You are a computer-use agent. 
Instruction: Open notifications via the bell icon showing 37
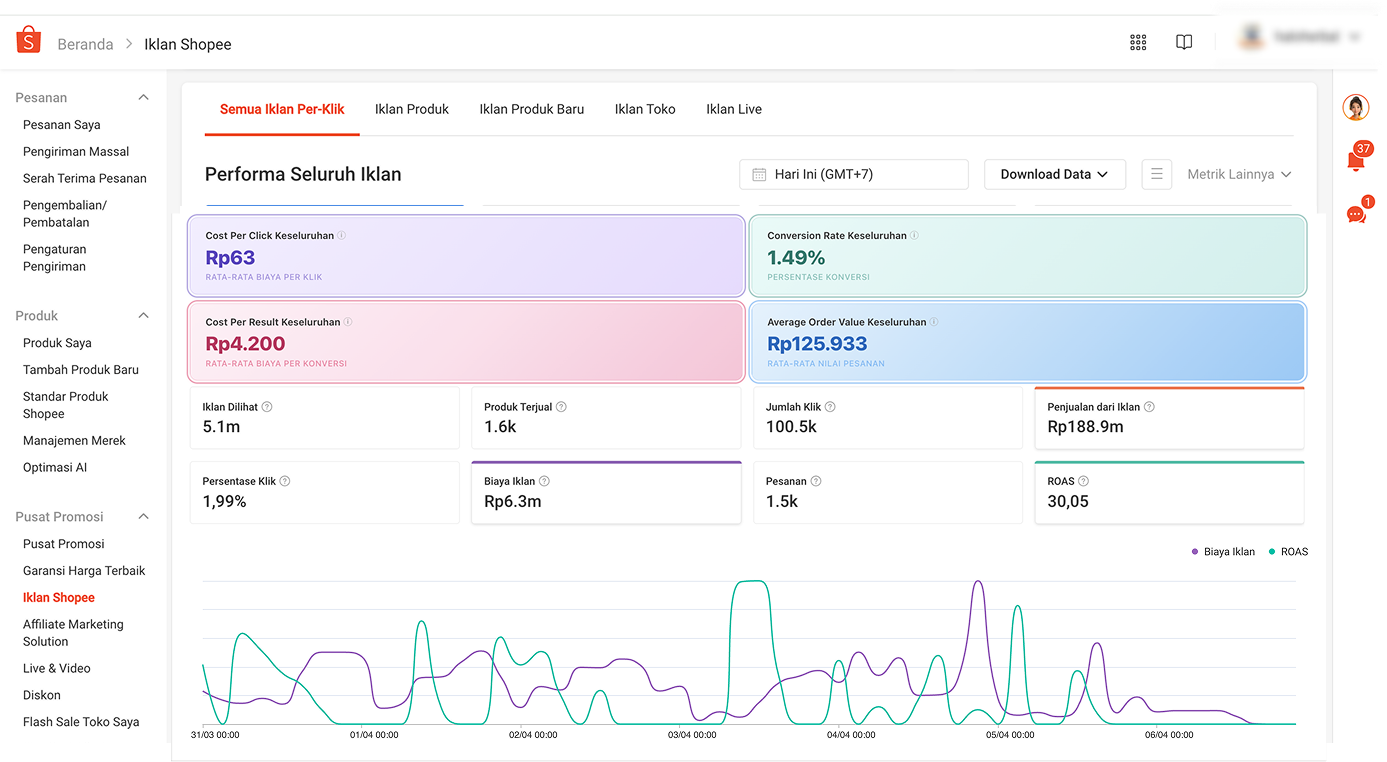pos(1356,158)
